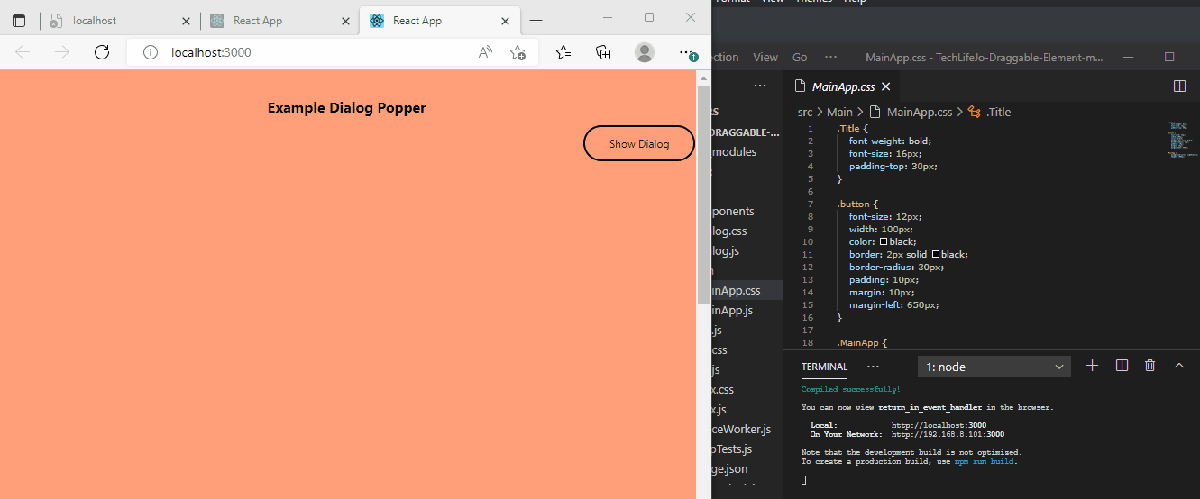View site information icon in address bar
The height and width of the screenshot is (499, 1200).
[x=150, y=52]
